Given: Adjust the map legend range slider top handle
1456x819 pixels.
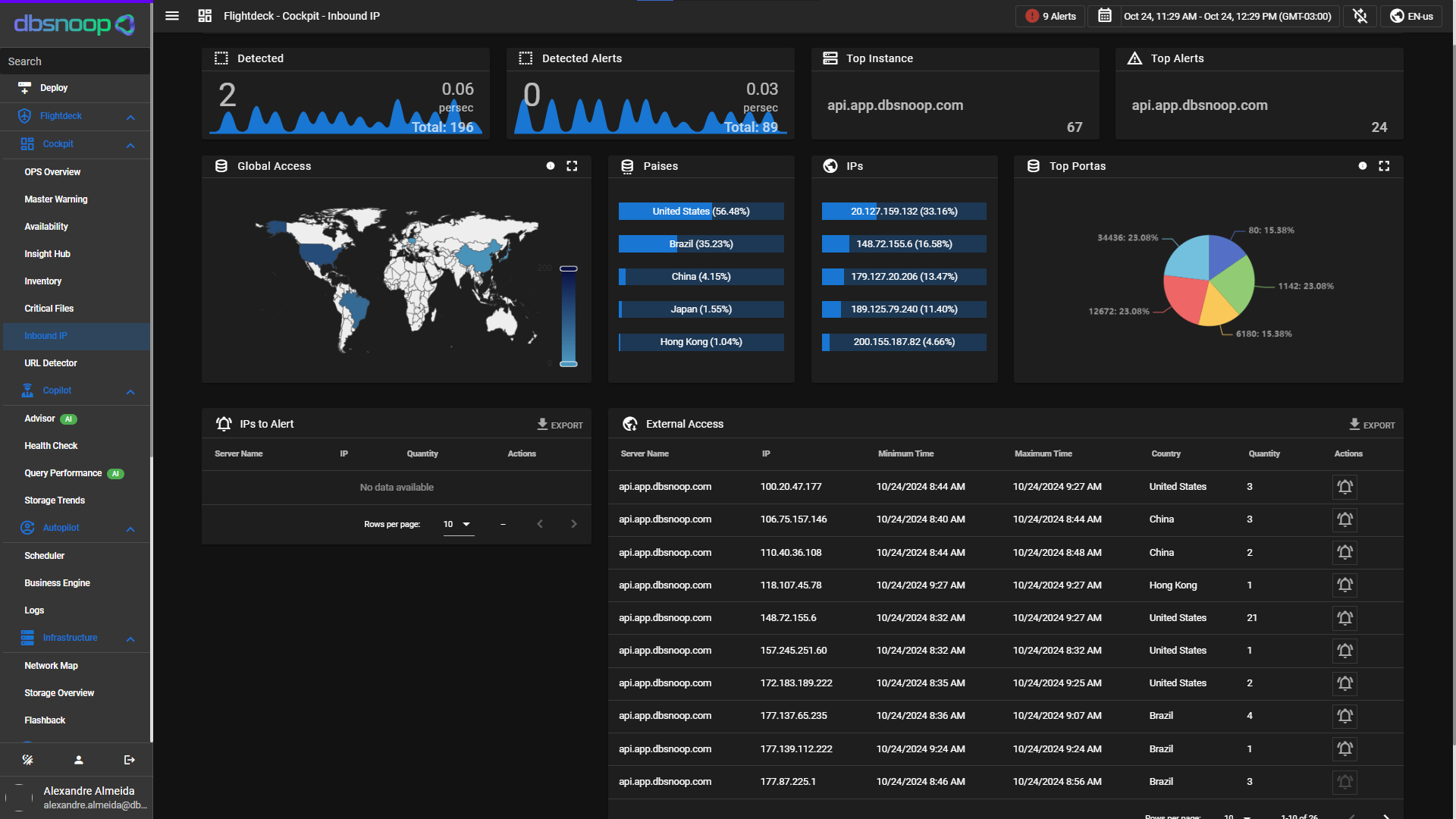Looking at the screenshot, I should tap(569, 268).
